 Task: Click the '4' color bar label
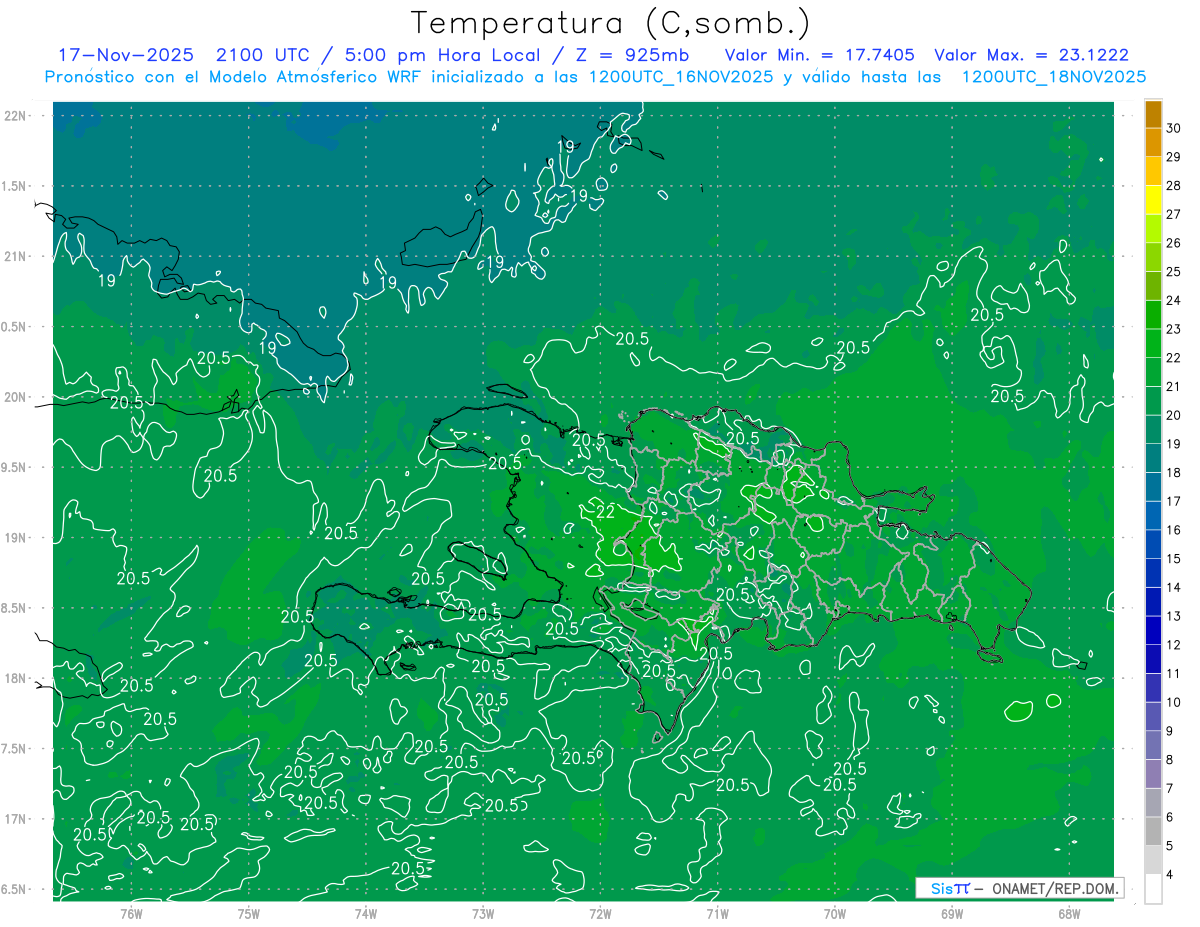(1170, 874)
